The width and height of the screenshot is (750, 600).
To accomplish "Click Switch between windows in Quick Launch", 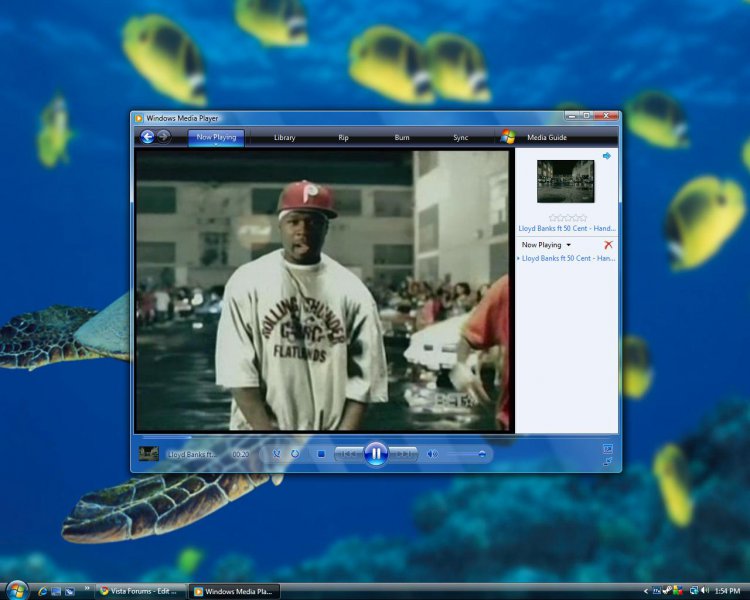I will click(70, 591).
